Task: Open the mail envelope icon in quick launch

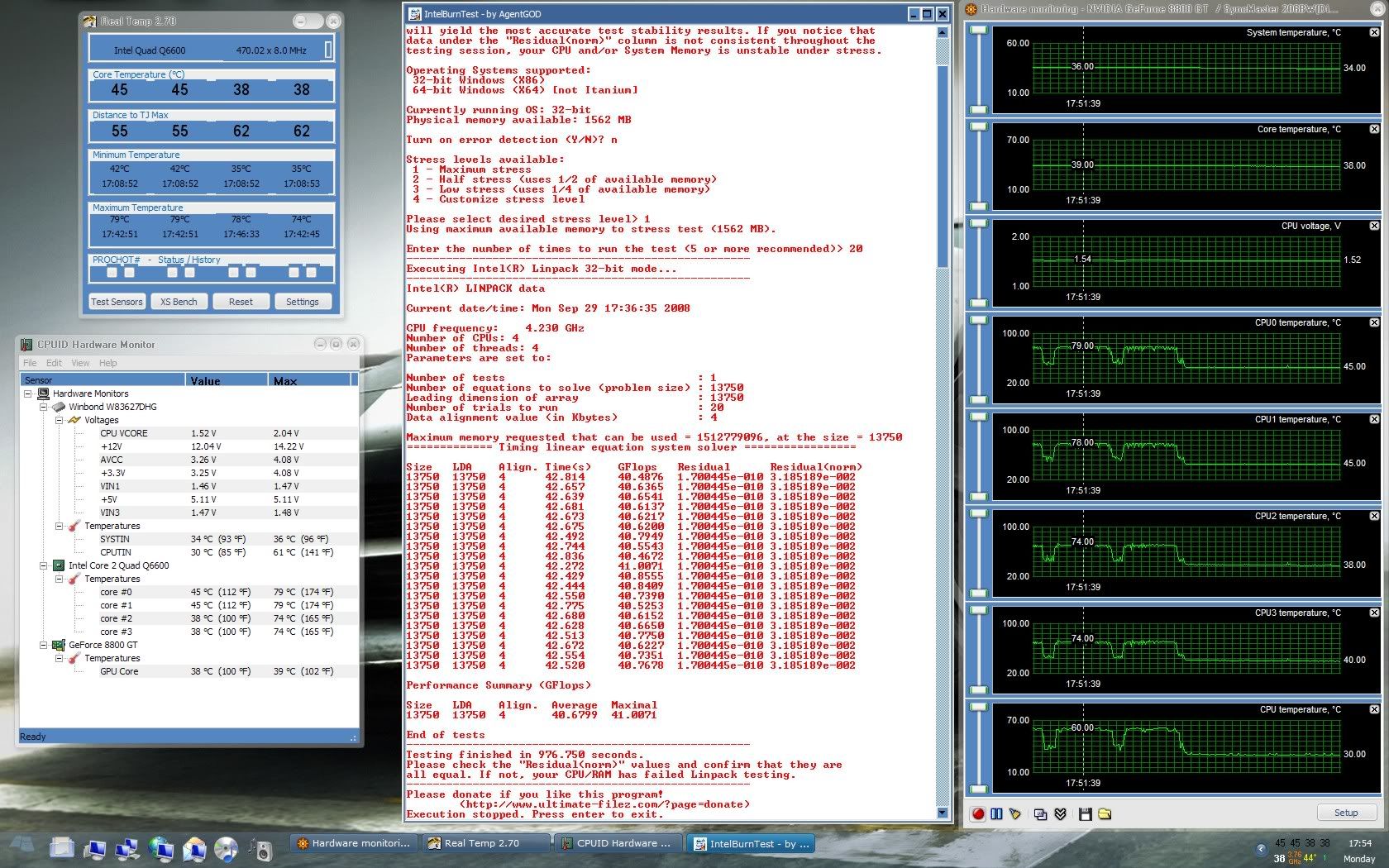Action: pos(193,848)
